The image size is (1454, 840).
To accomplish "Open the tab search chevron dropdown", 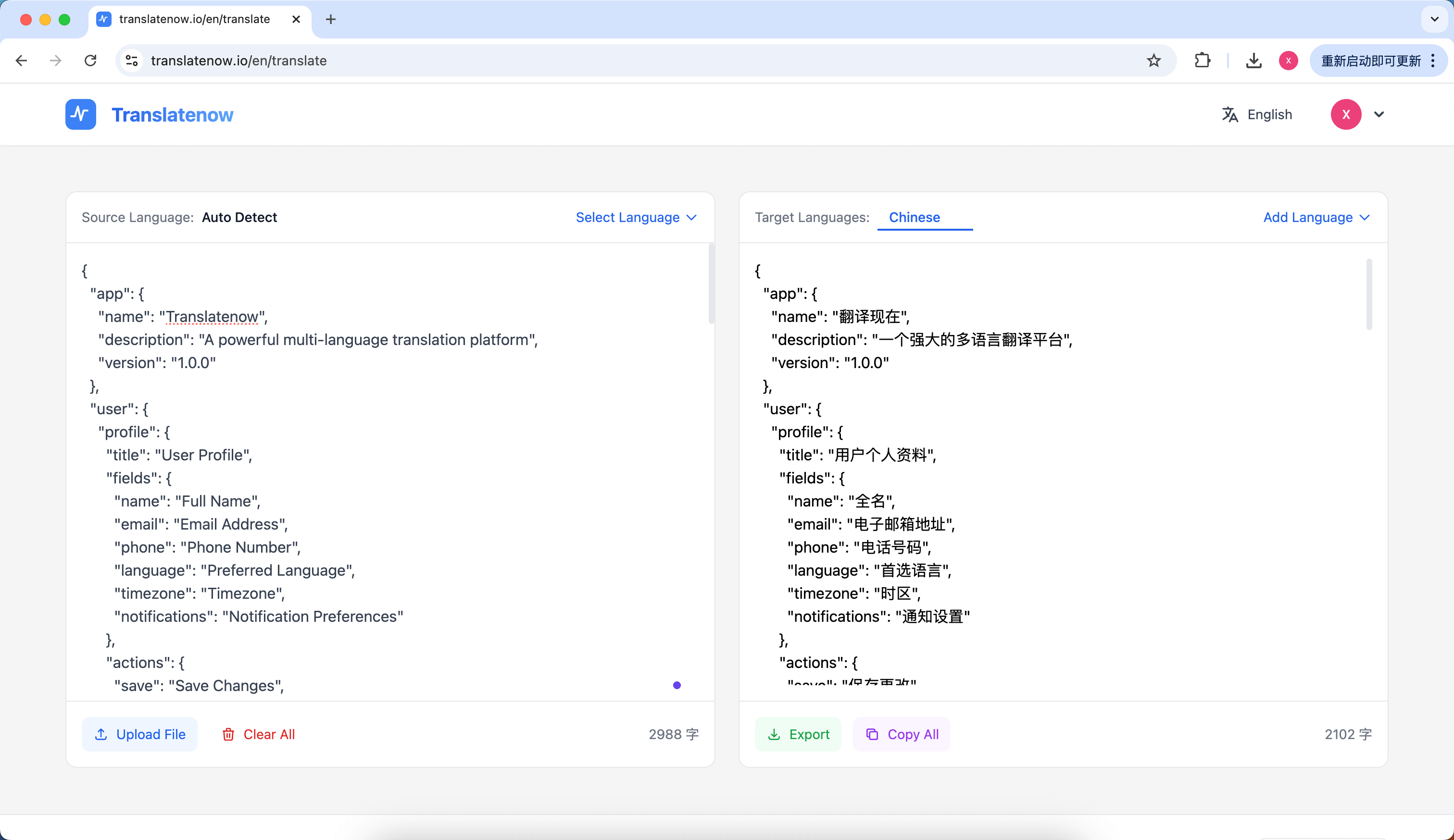I will 1434,19.
